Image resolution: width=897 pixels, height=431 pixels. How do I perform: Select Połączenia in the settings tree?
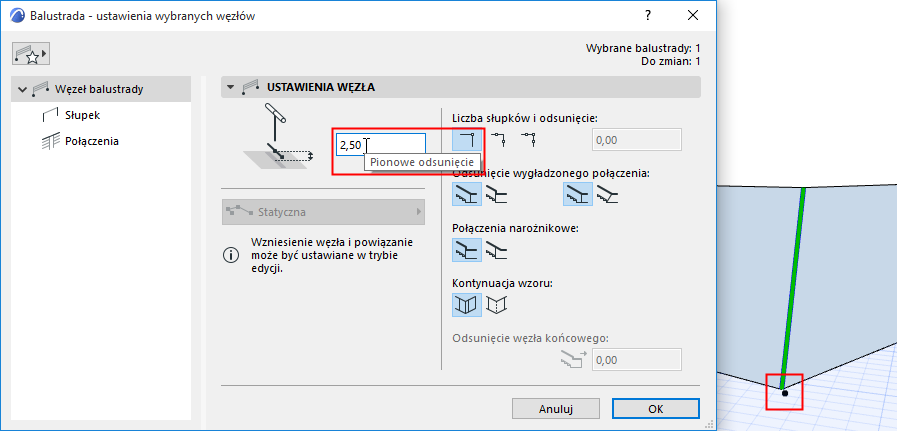click(x=91, y=141)
